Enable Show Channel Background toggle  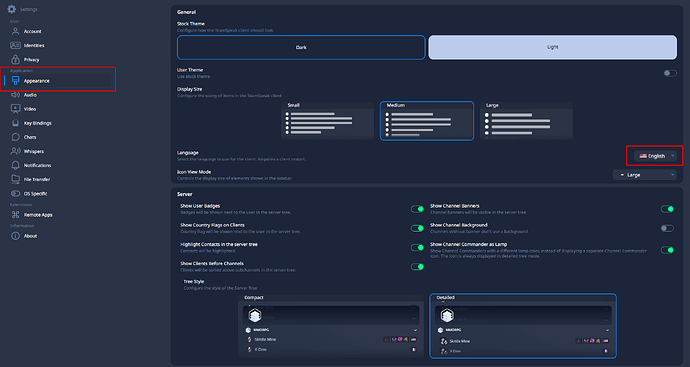click(x=667, y=228)
